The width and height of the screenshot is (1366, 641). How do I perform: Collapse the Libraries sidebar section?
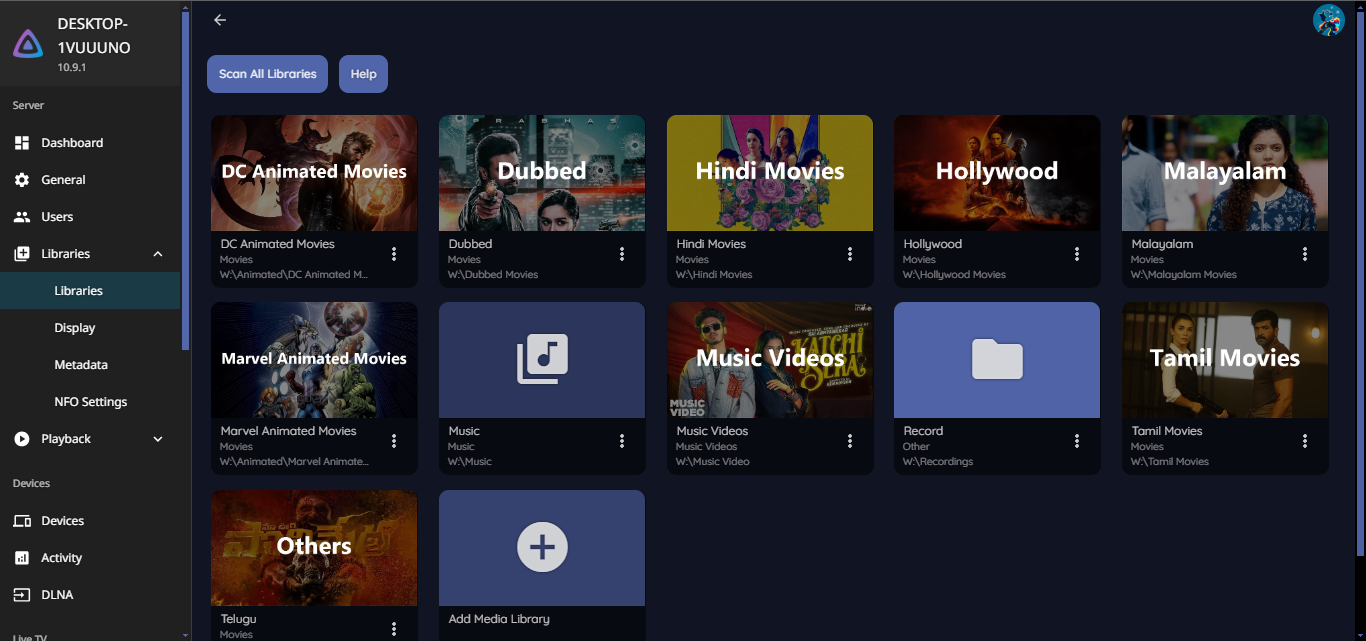(x=157, y=254)
